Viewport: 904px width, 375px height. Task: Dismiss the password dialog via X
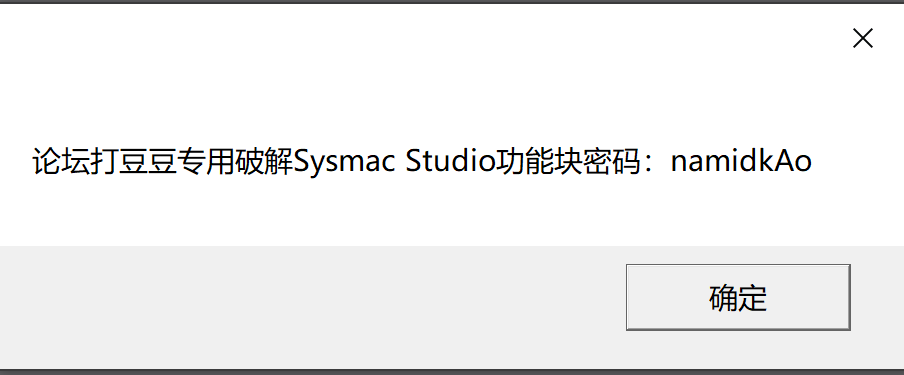pos(862,39)
